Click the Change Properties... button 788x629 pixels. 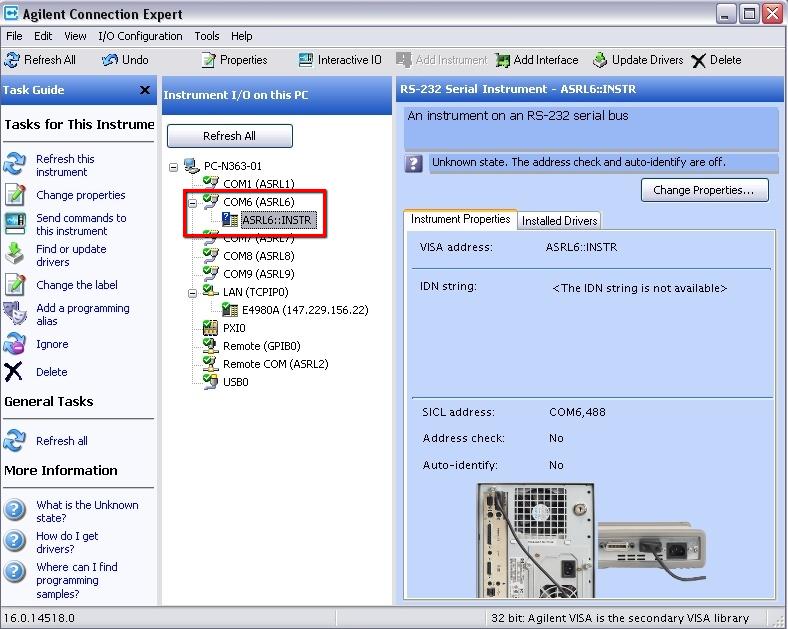tap(704, 190)
